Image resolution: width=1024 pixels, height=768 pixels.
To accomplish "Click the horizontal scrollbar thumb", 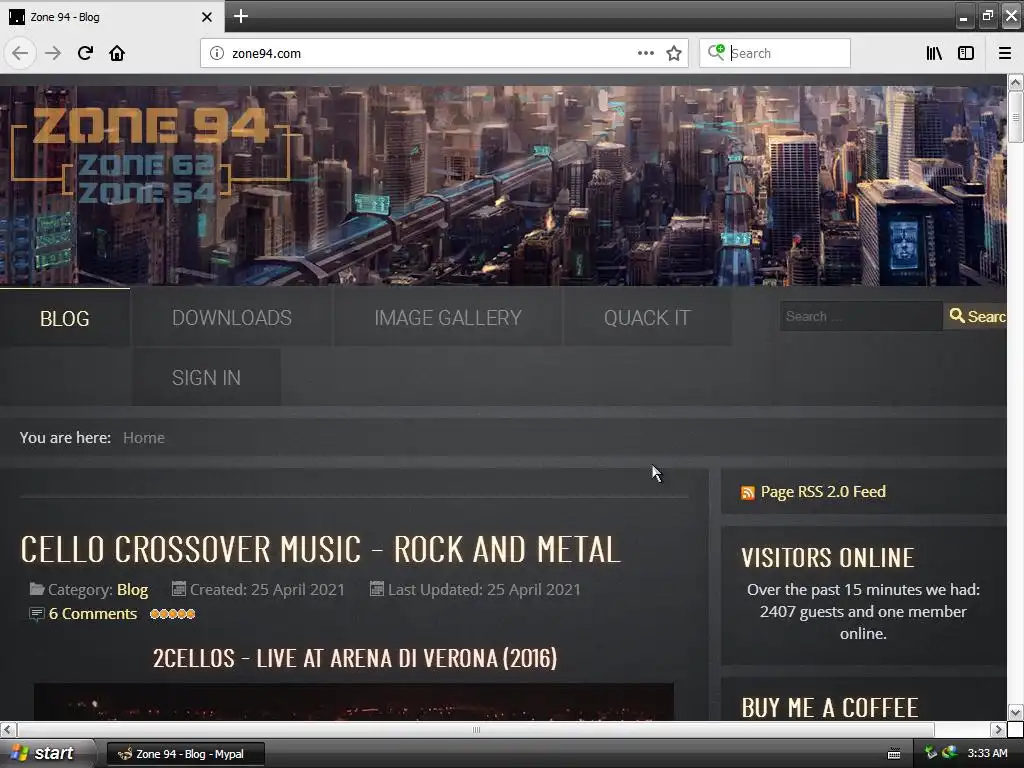I will (x=476, y=729).
